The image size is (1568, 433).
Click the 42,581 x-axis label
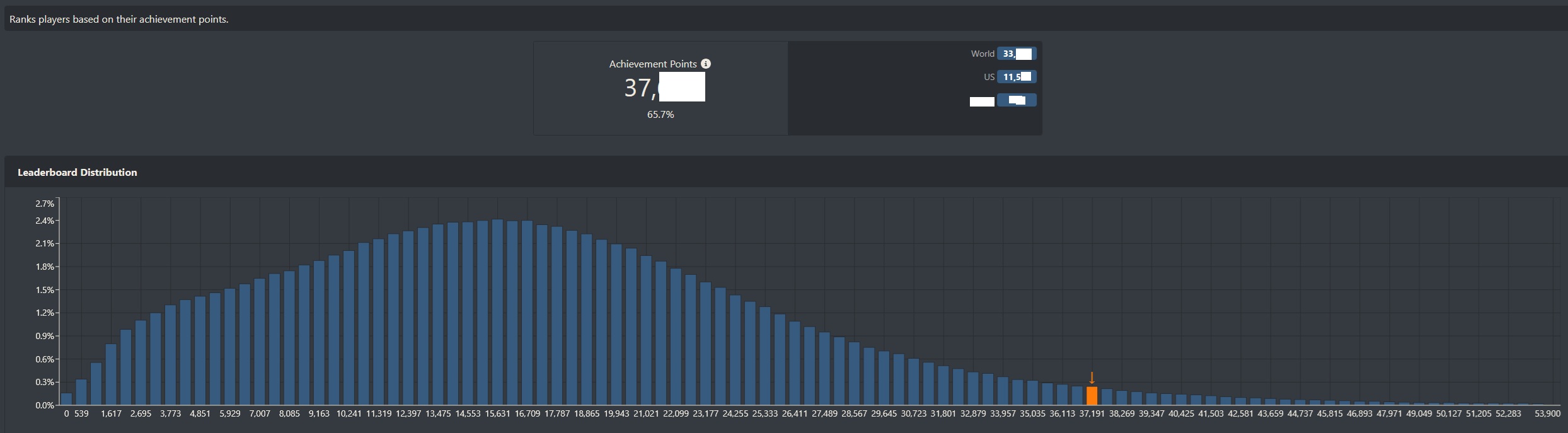1241,413
